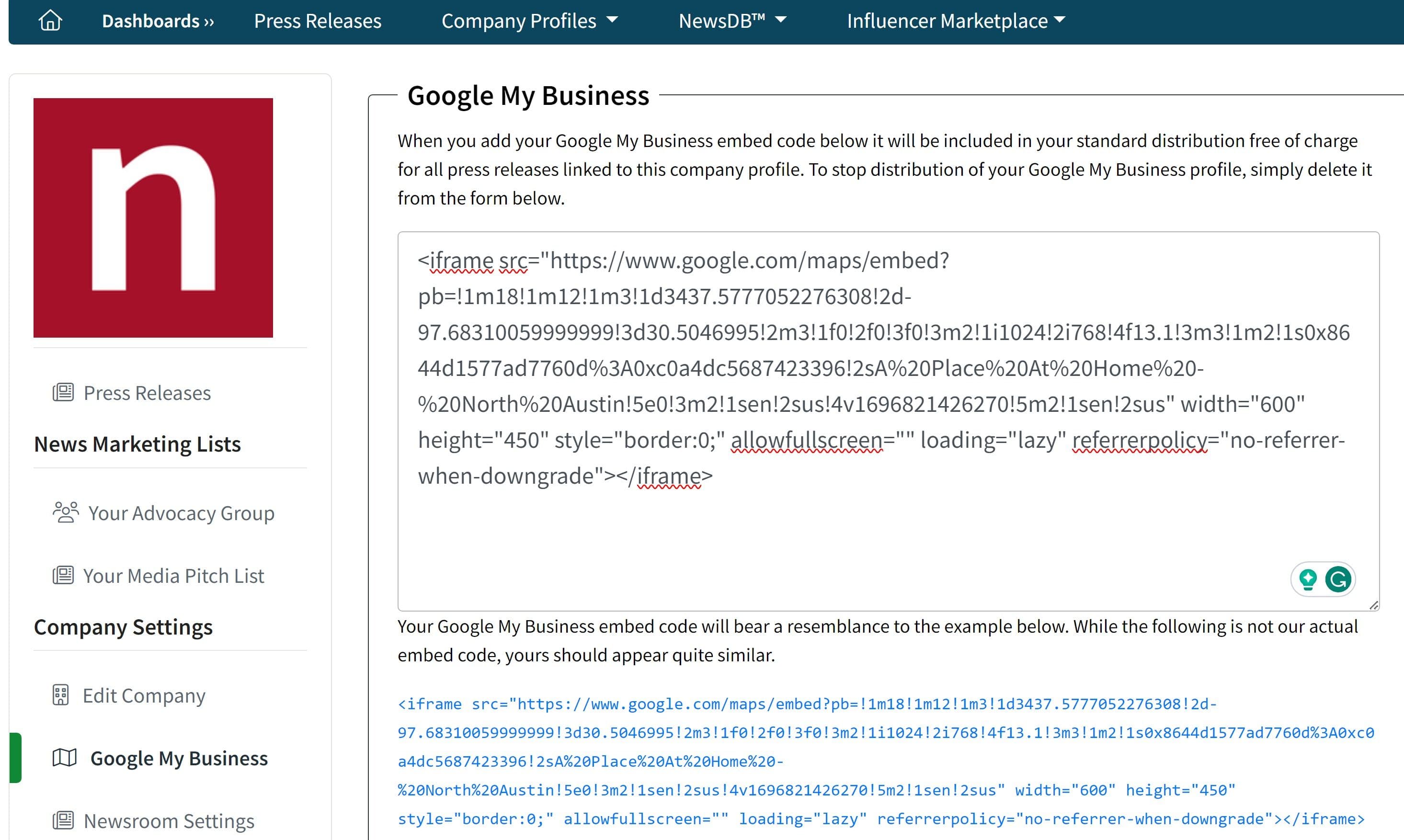Click the Advocacy Group people icon
The image size is (1404, 840).
(66, 512)
